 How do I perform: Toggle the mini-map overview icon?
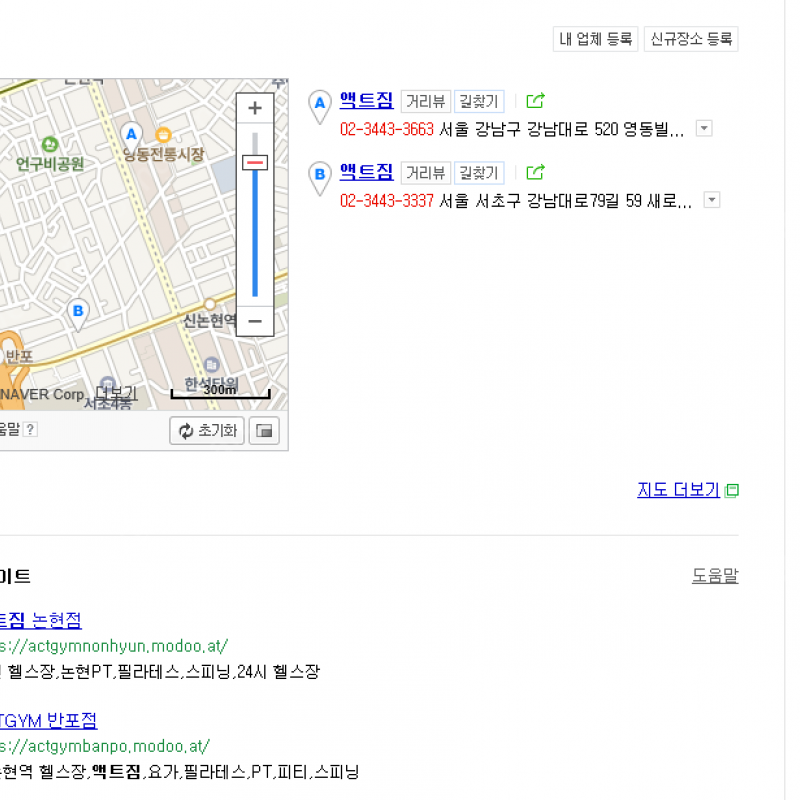coord(264,431)
